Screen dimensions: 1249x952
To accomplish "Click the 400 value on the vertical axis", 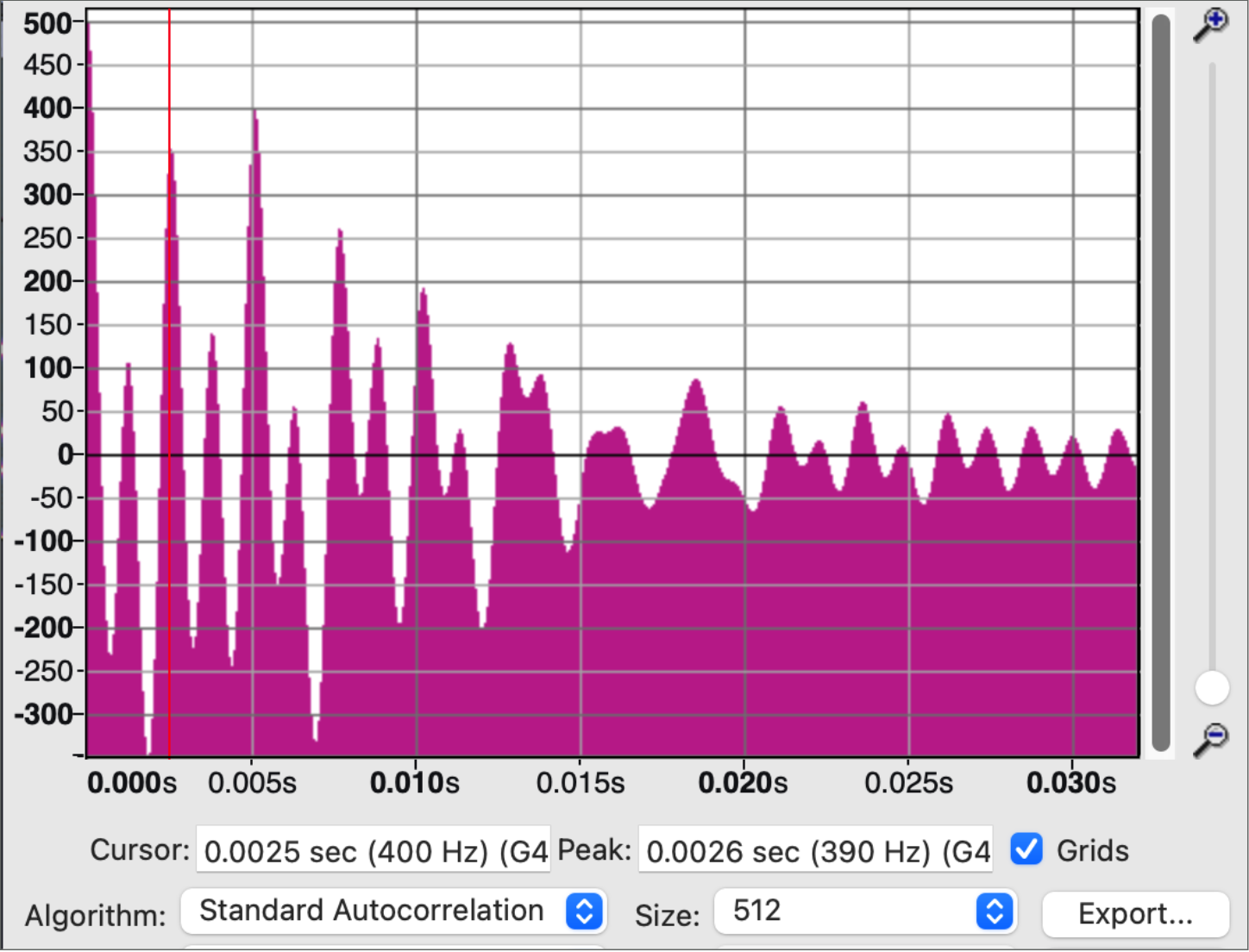I will pos(48,109).
